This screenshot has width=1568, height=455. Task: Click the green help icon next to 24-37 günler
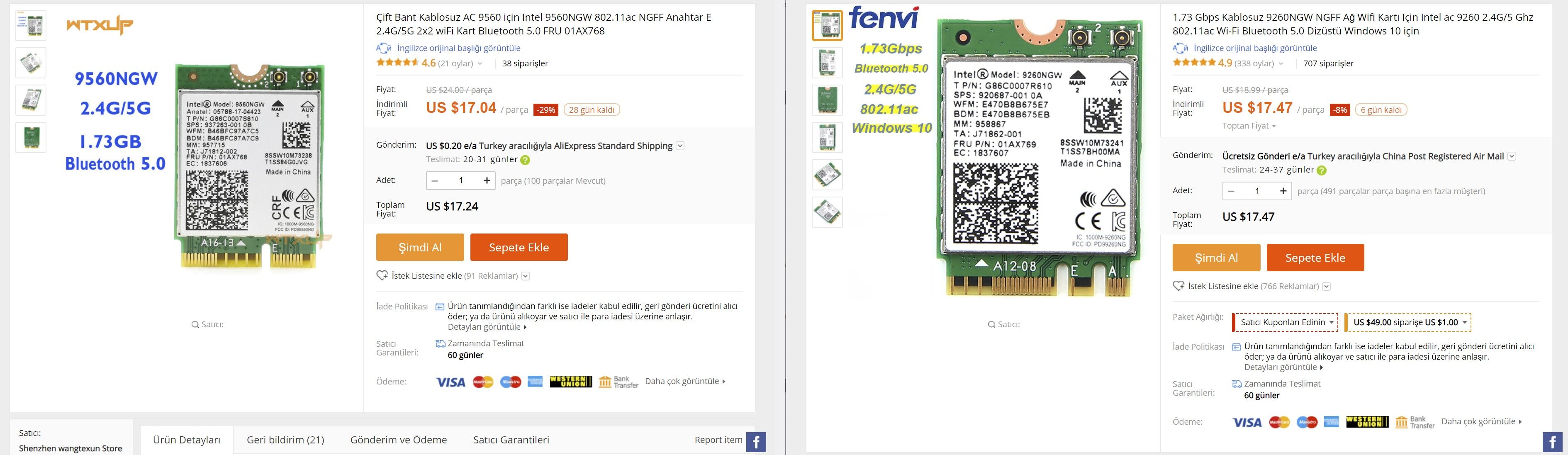[x=1322, y=170]
